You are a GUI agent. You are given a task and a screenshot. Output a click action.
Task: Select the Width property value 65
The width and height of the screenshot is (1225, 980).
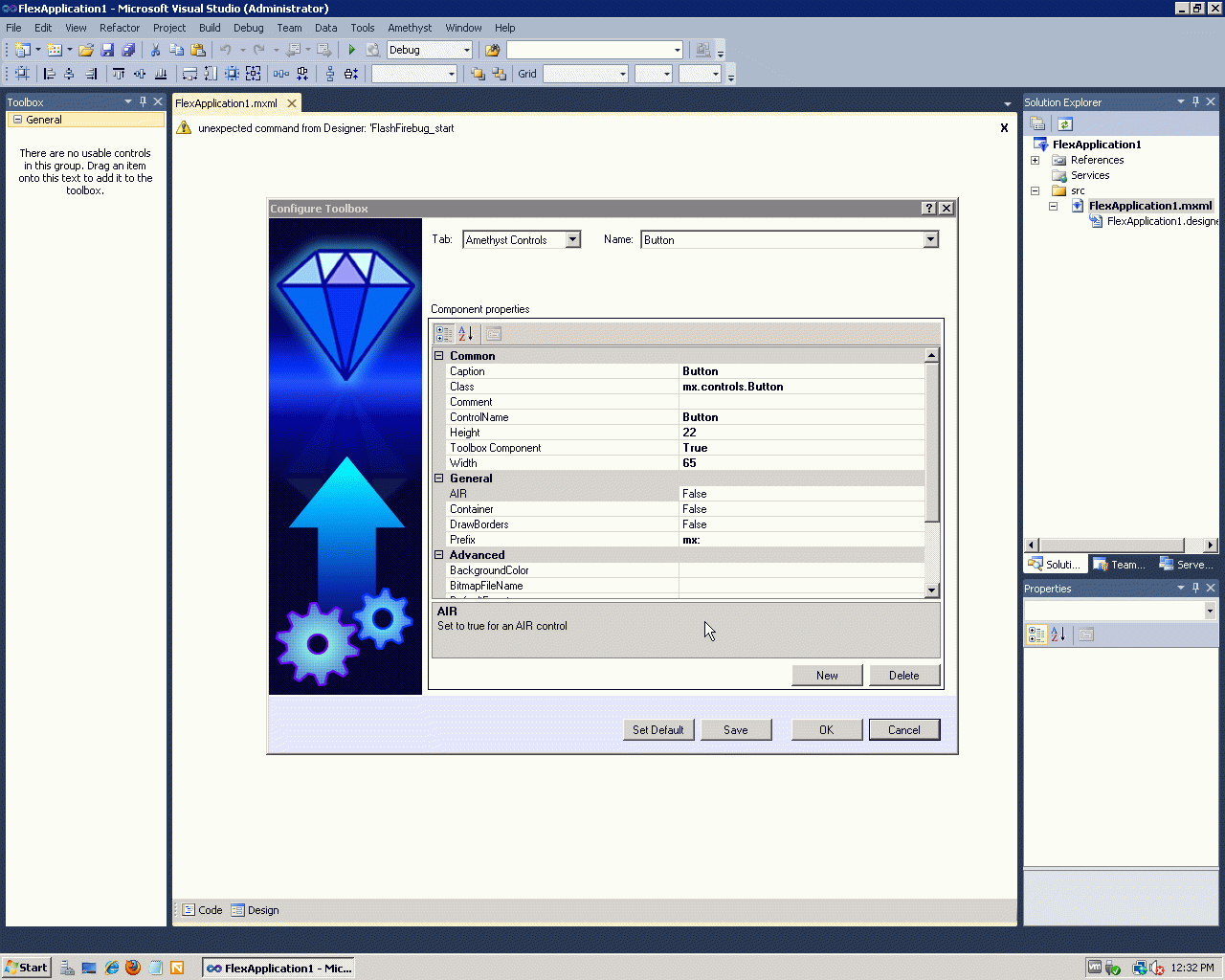click(801, 463)
